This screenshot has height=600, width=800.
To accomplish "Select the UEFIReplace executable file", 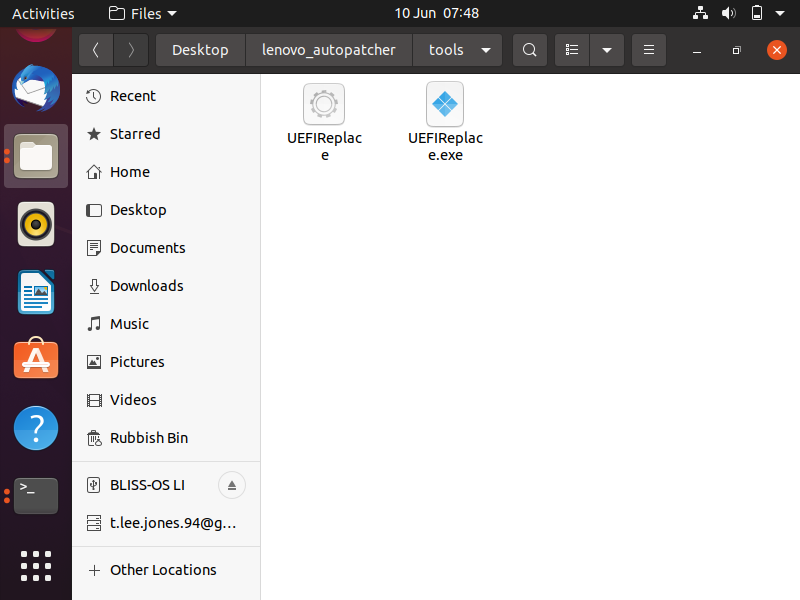I will point(324,122).
